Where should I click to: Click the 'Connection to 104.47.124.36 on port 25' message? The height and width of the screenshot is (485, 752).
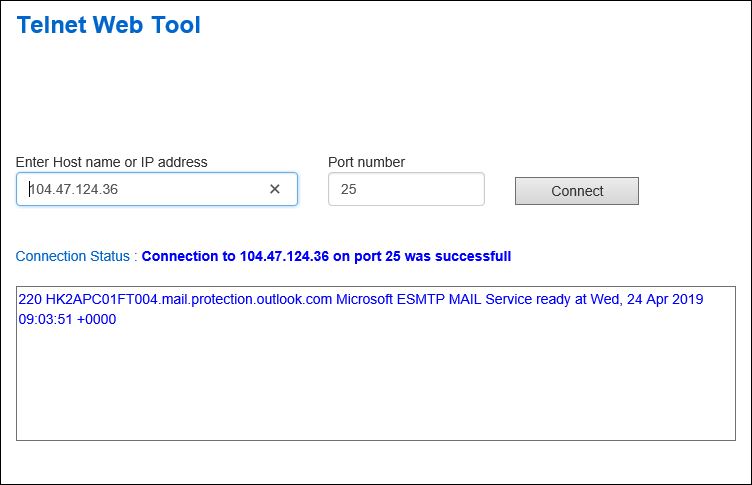[326, 256]
